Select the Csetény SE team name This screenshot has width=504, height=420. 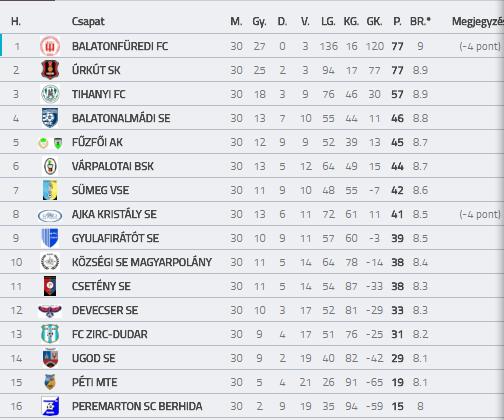coord(101,286)
